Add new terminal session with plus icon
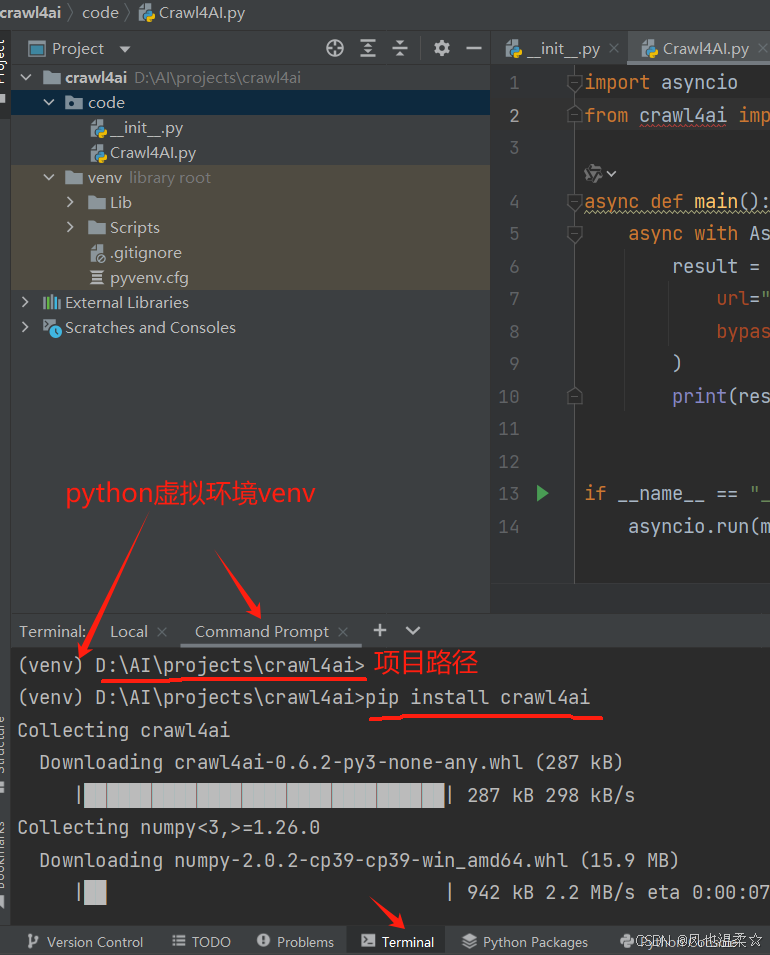 pos(380,630)
